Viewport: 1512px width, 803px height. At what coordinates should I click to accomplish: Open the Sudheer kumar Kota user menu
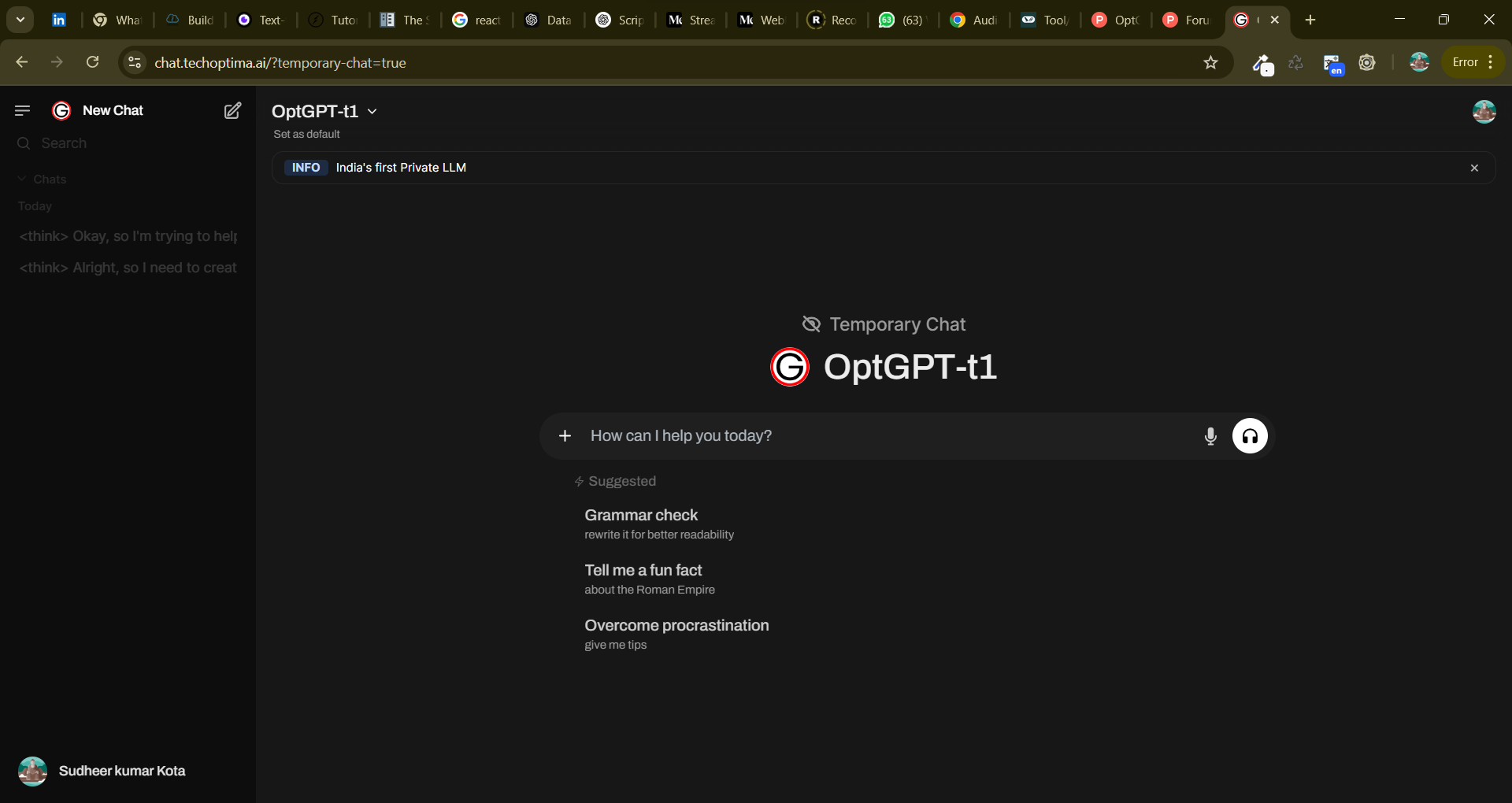coord(102,771)
